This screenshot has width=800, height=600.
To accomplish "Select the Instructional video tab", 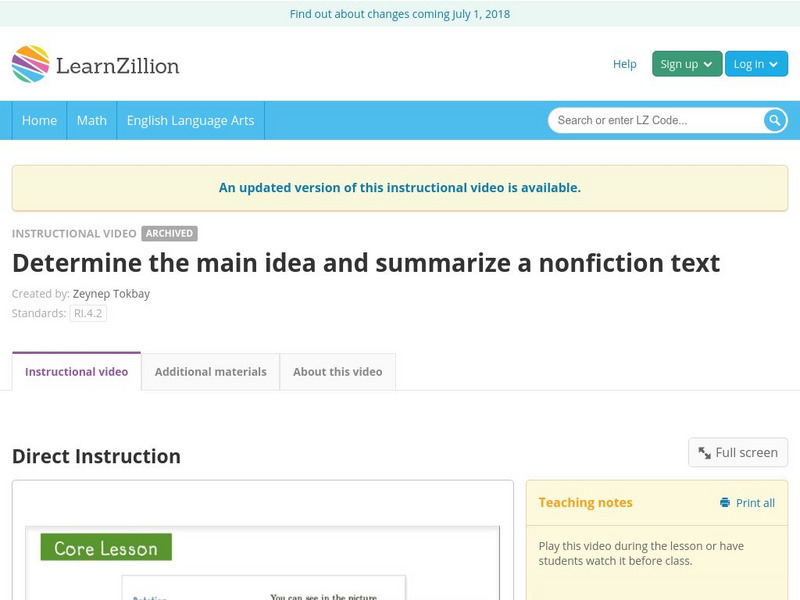I will (x=76, y=372).
